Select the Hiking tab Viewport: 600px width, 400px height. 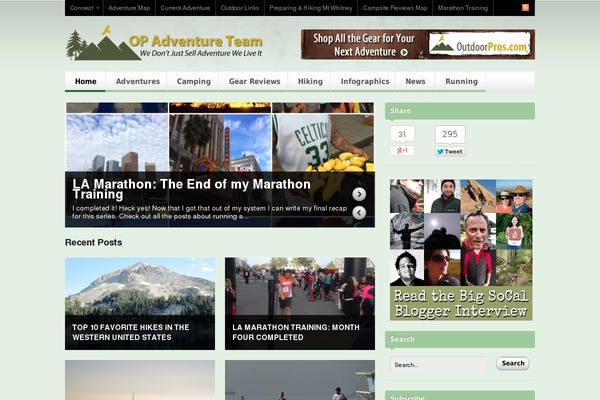point(310,81)
